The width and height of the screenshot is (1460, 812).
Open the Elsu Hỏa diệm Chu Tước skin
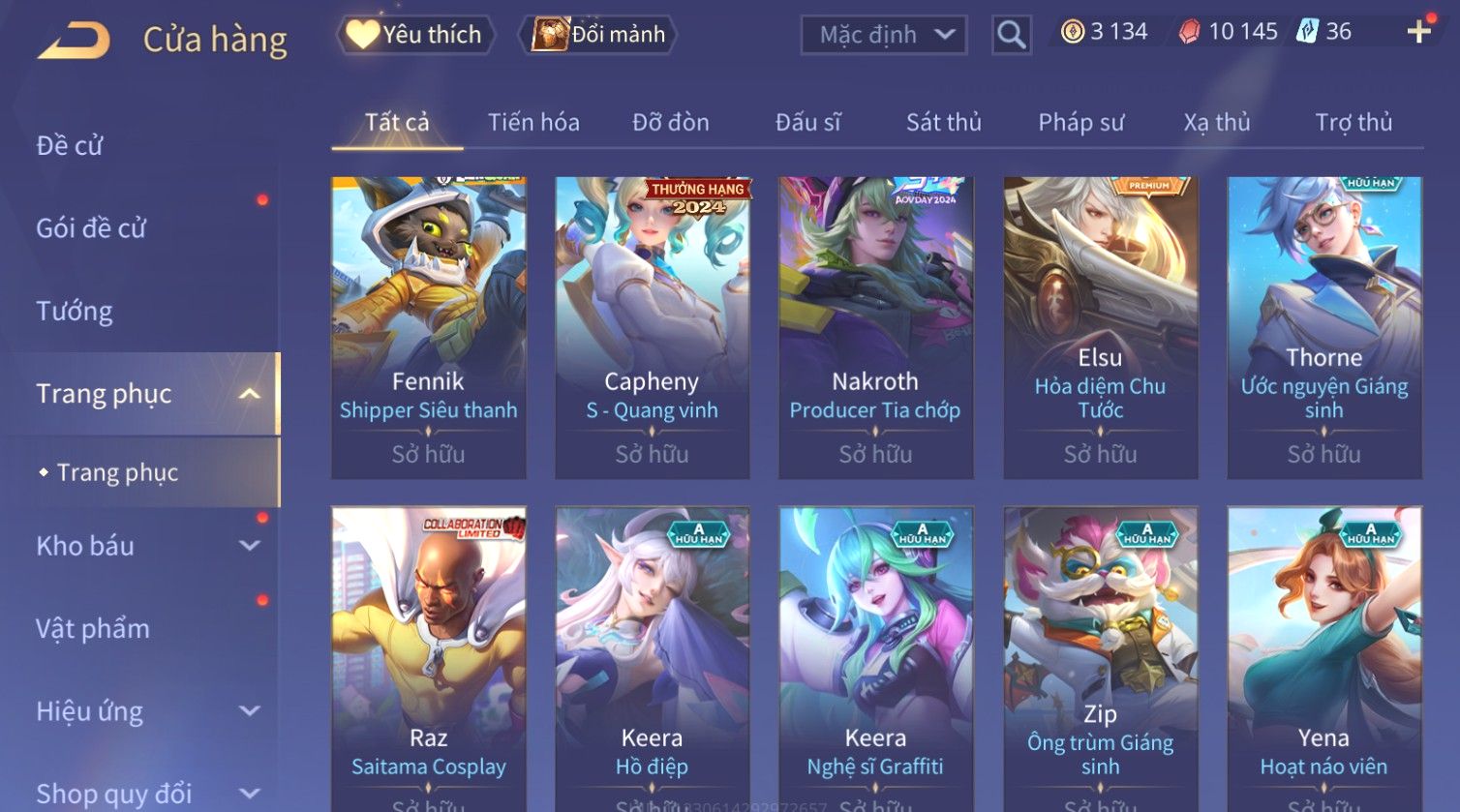(1101, 327)
